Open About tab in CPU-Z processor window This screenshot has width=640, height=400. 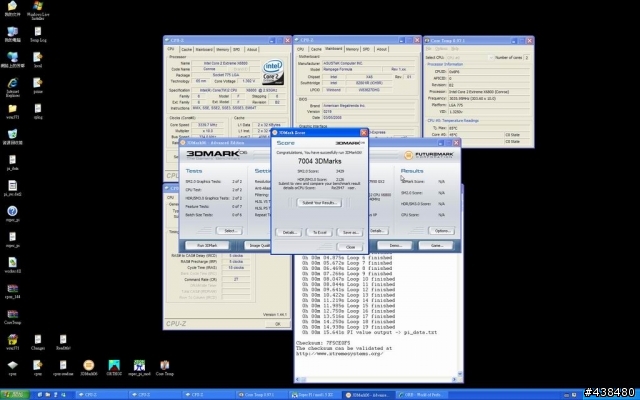[252, 49]
